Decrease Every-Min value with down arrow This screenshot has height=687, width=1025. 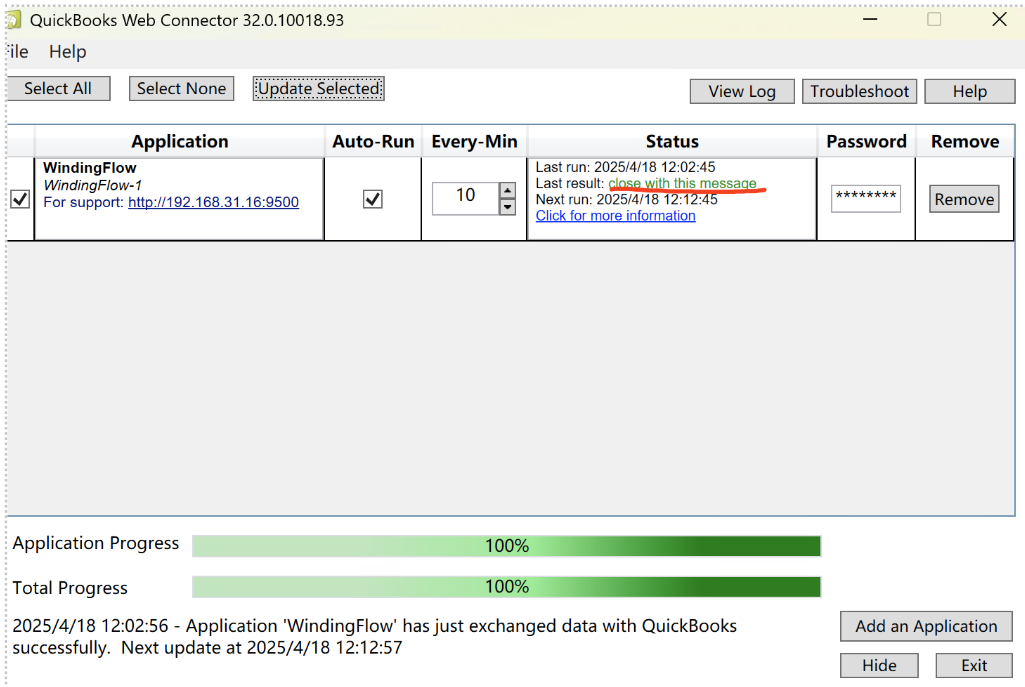(507, 207)
